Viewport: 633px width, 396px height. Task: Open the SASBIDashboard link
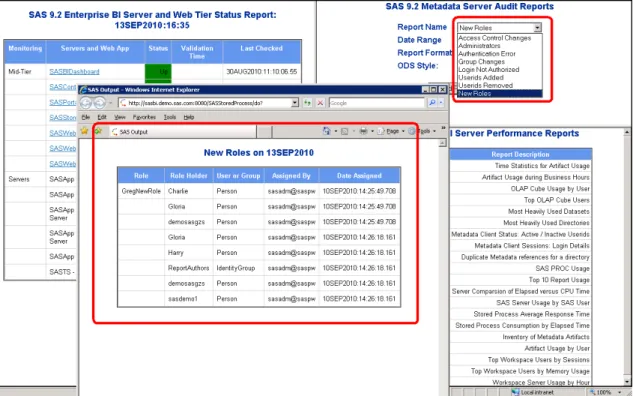pos(74,71)
